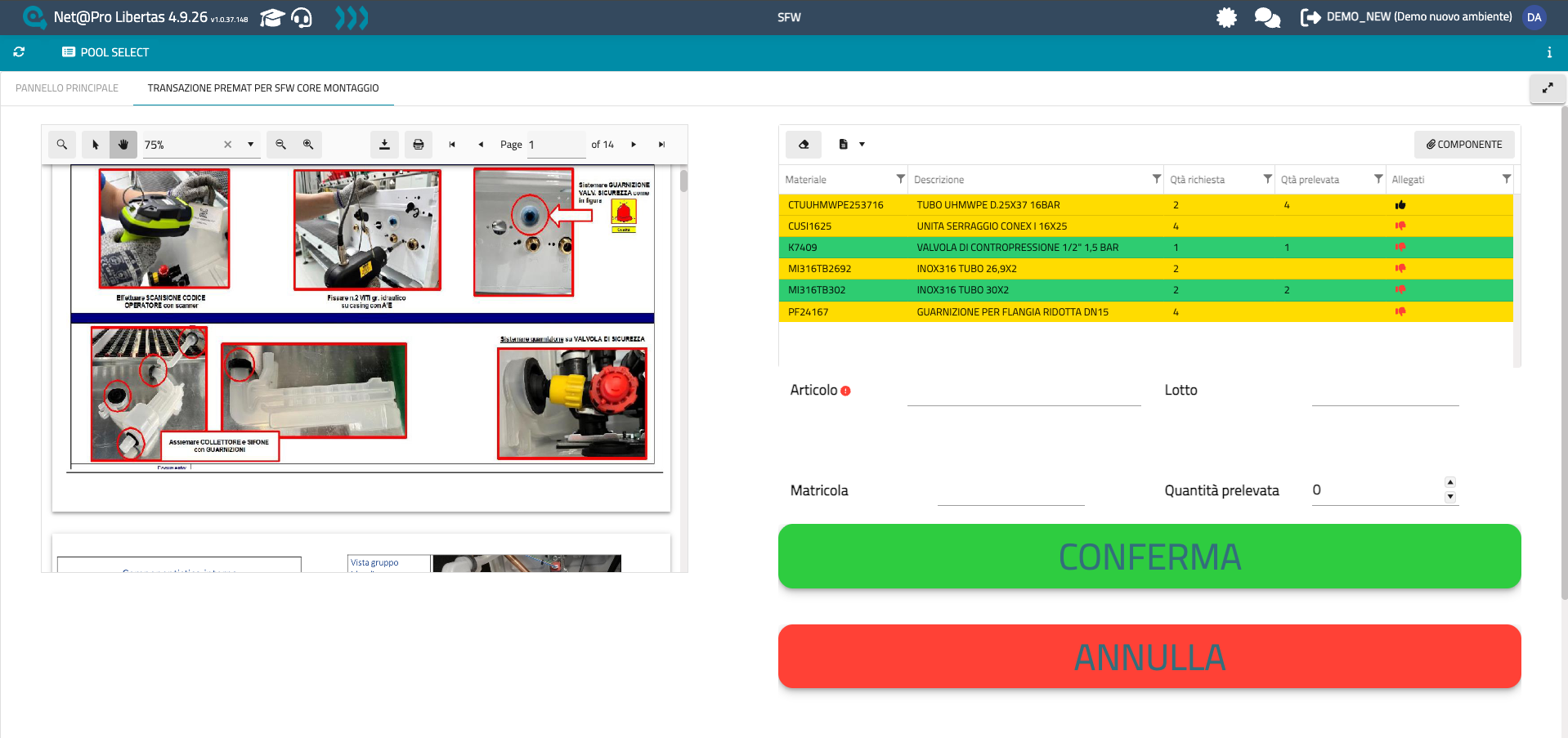Click thumbs-down icon for MI316TB302

tap(1400, 290)
